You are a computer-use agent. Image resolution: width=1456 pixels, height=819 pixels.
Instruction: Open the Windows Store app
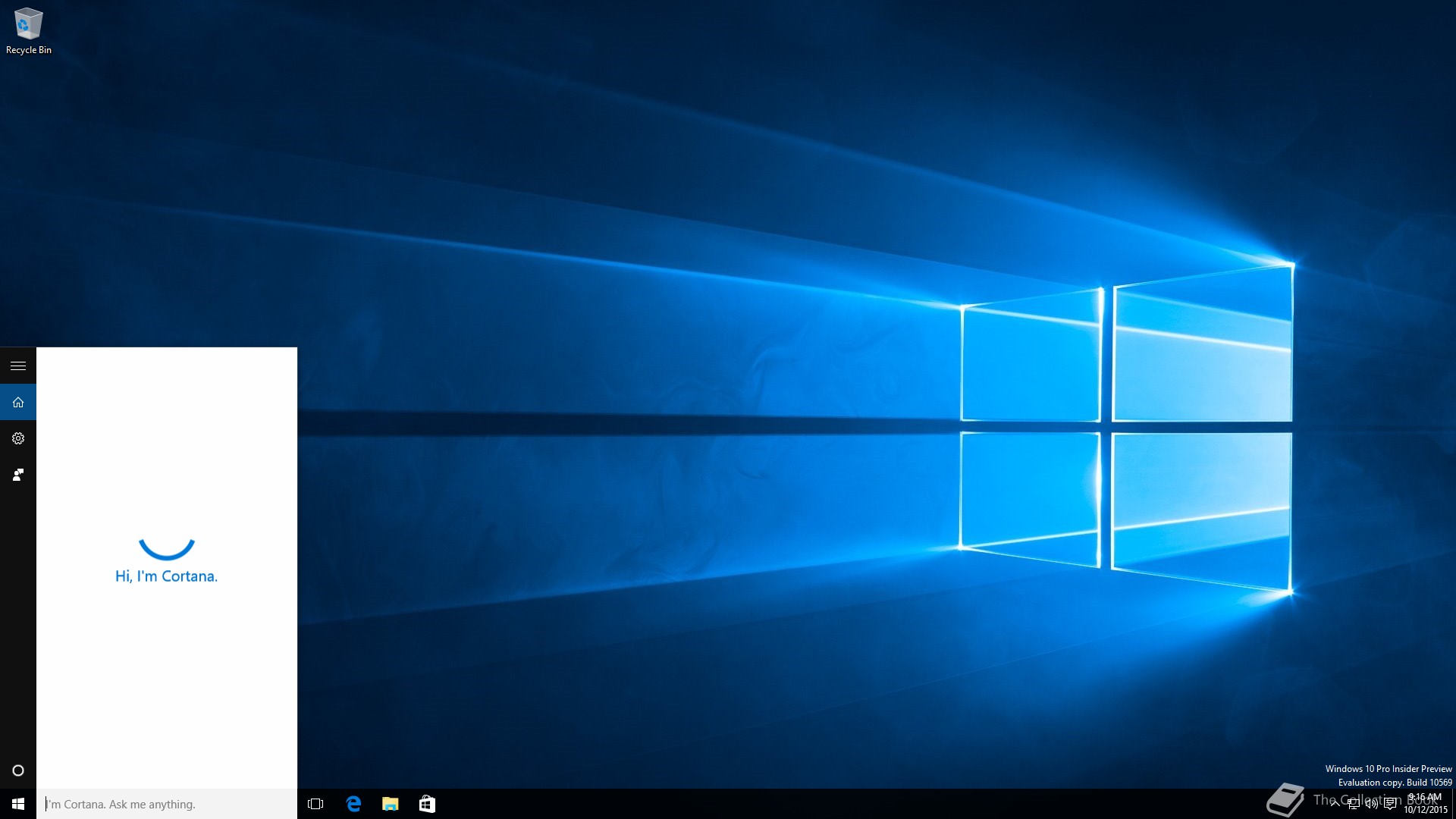pos(427,804)
